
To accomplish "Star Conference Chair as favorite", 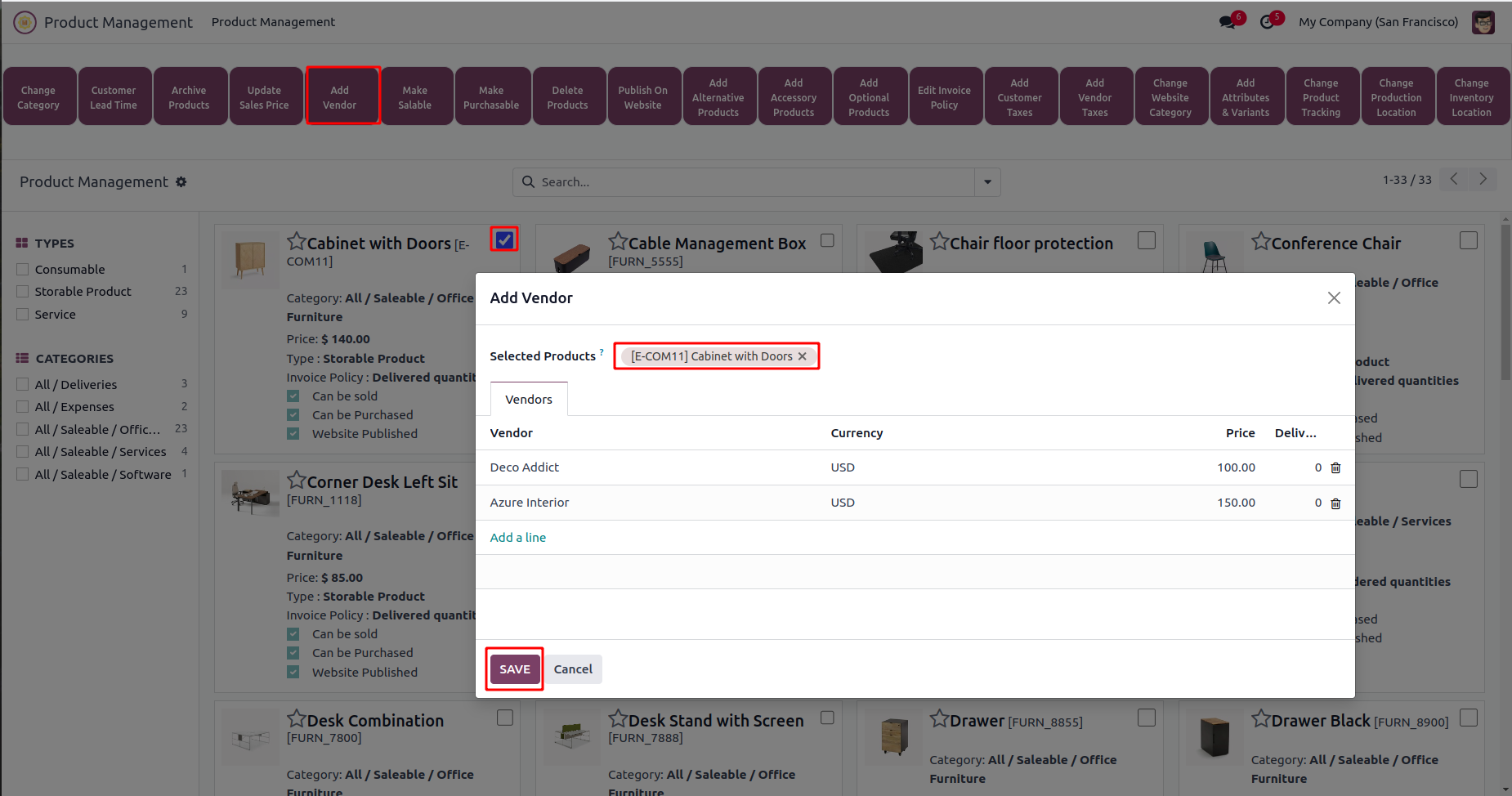I will 1261,242.
